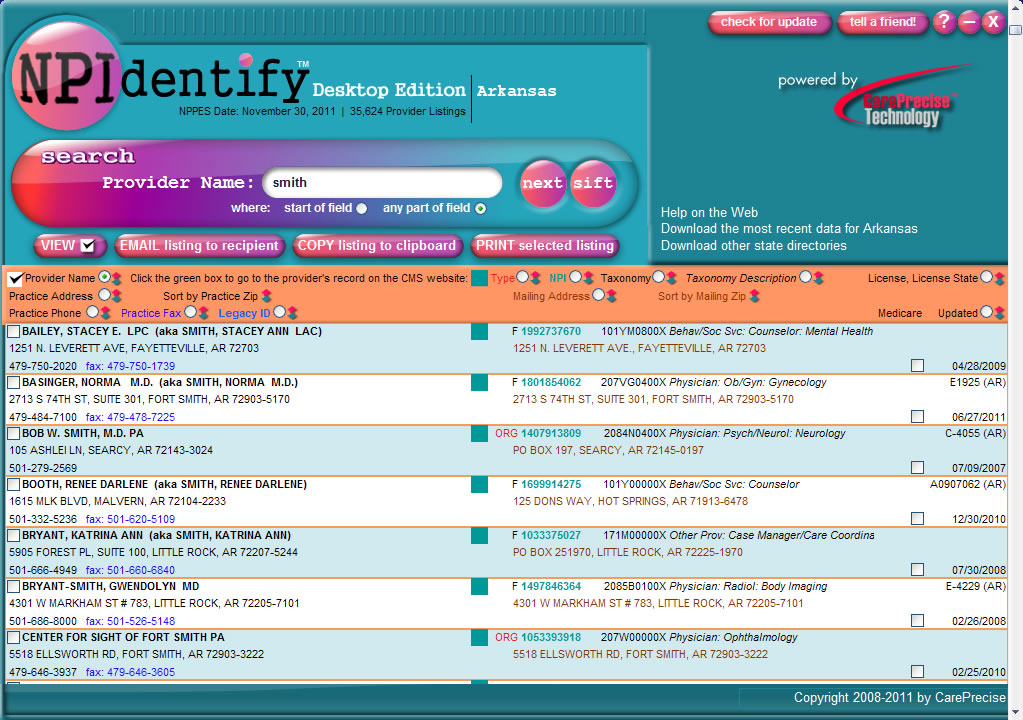Viewport: 1023px width, 720px height.
Task: Click sort arrows beside Mailing Address
Action: pyautogui.click(x=612, y=296)
